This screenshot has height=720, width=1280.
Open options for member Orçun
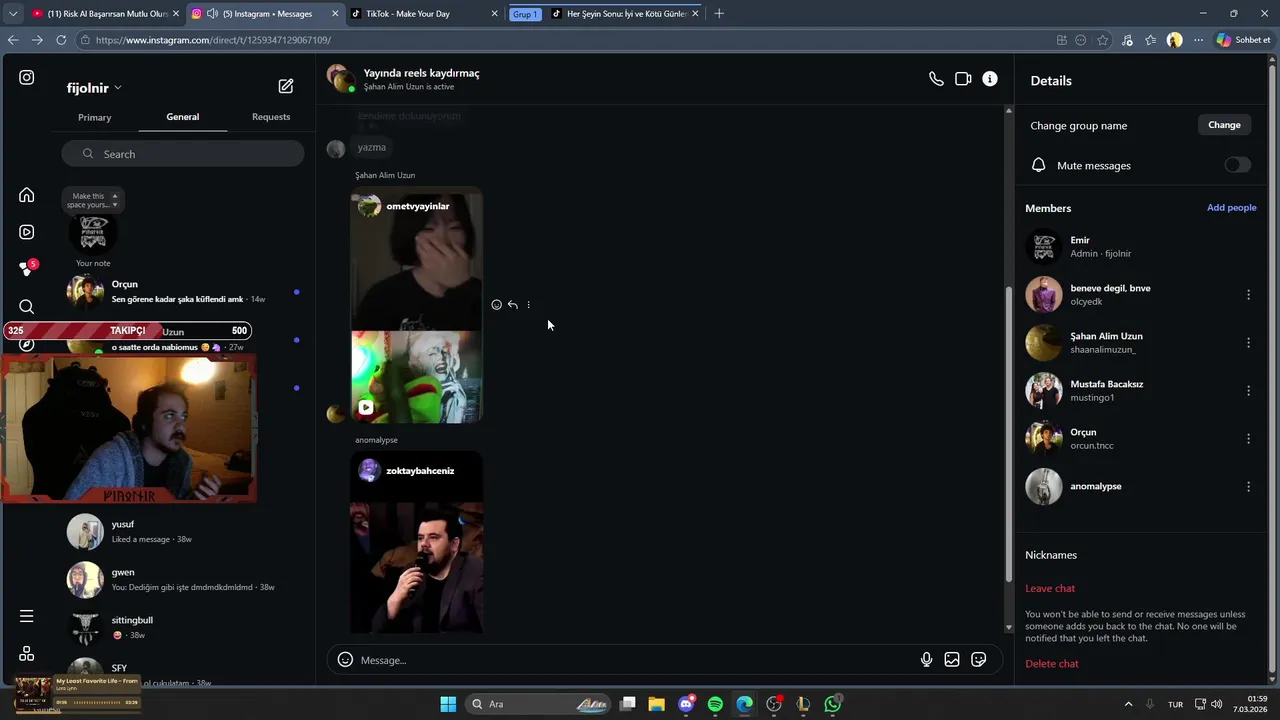pos(1248,438)
